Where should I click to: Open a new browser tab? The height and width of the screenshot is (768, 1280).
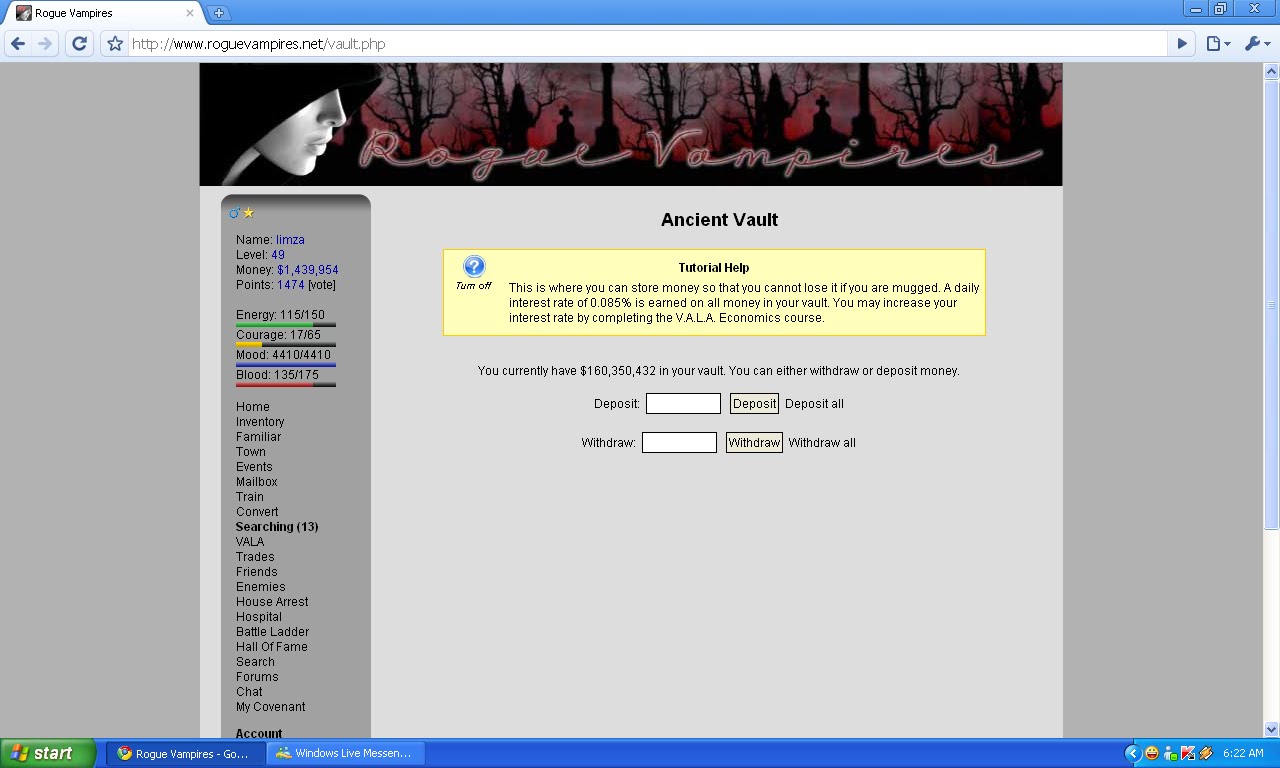[219, 13]
